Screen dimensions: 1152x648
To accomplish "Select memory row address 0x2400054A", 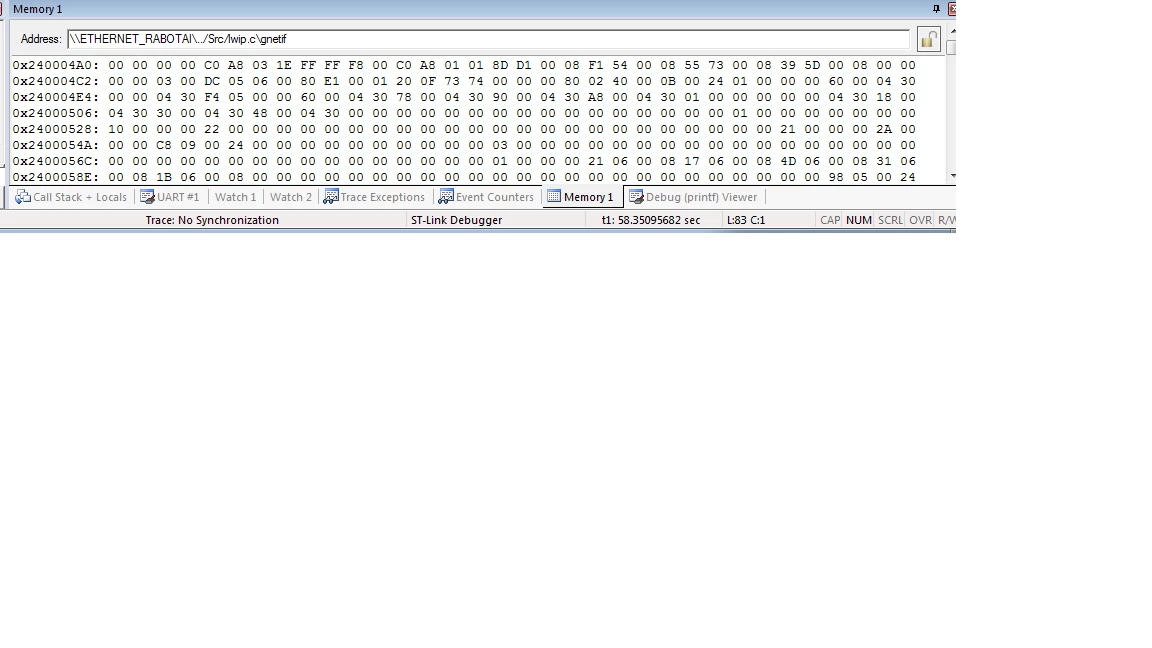I will (56, 145).
